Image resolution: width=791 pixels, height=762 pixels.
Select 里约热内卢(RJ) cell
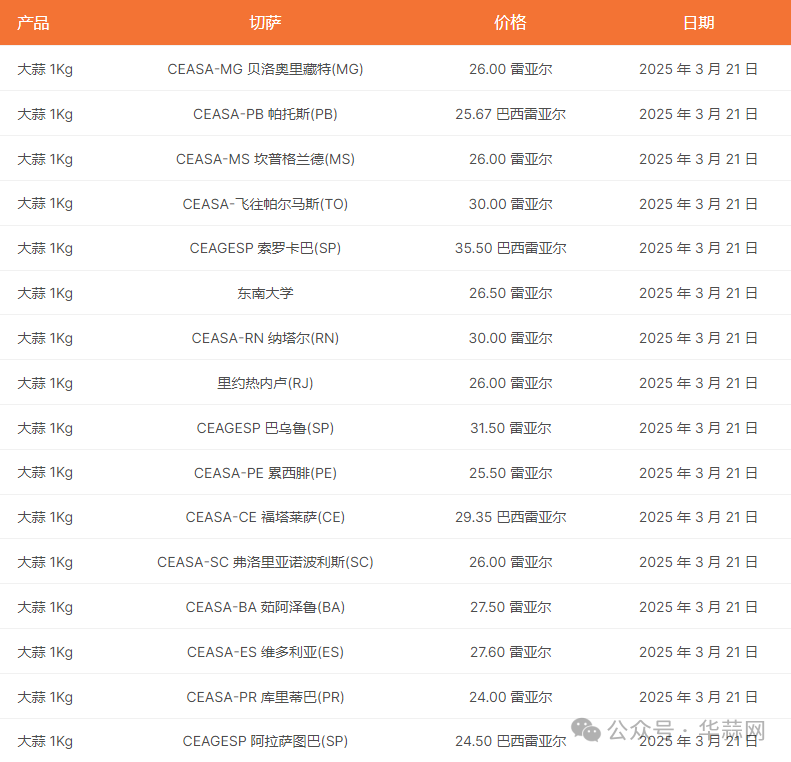tap(265, 383)
